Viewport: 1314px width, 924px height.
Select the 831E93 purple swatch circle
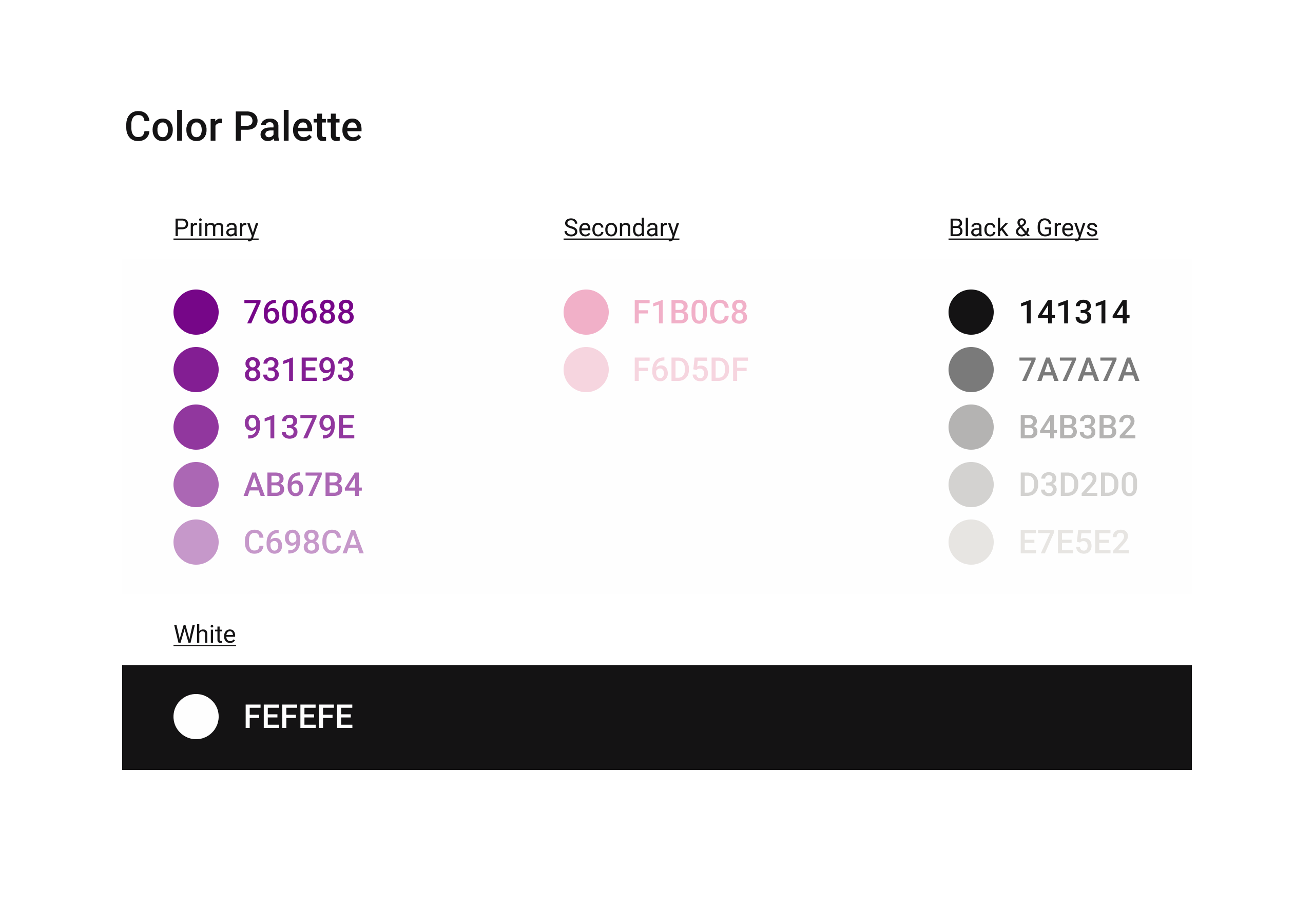pyautogui.click(x=196, y=370)
